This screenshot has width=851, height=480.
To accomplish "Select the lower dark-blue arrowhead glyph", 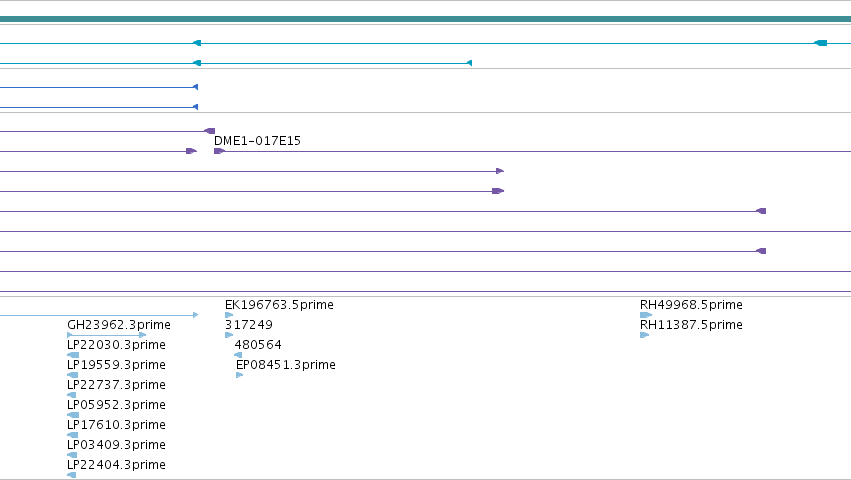I will [195, 107].
